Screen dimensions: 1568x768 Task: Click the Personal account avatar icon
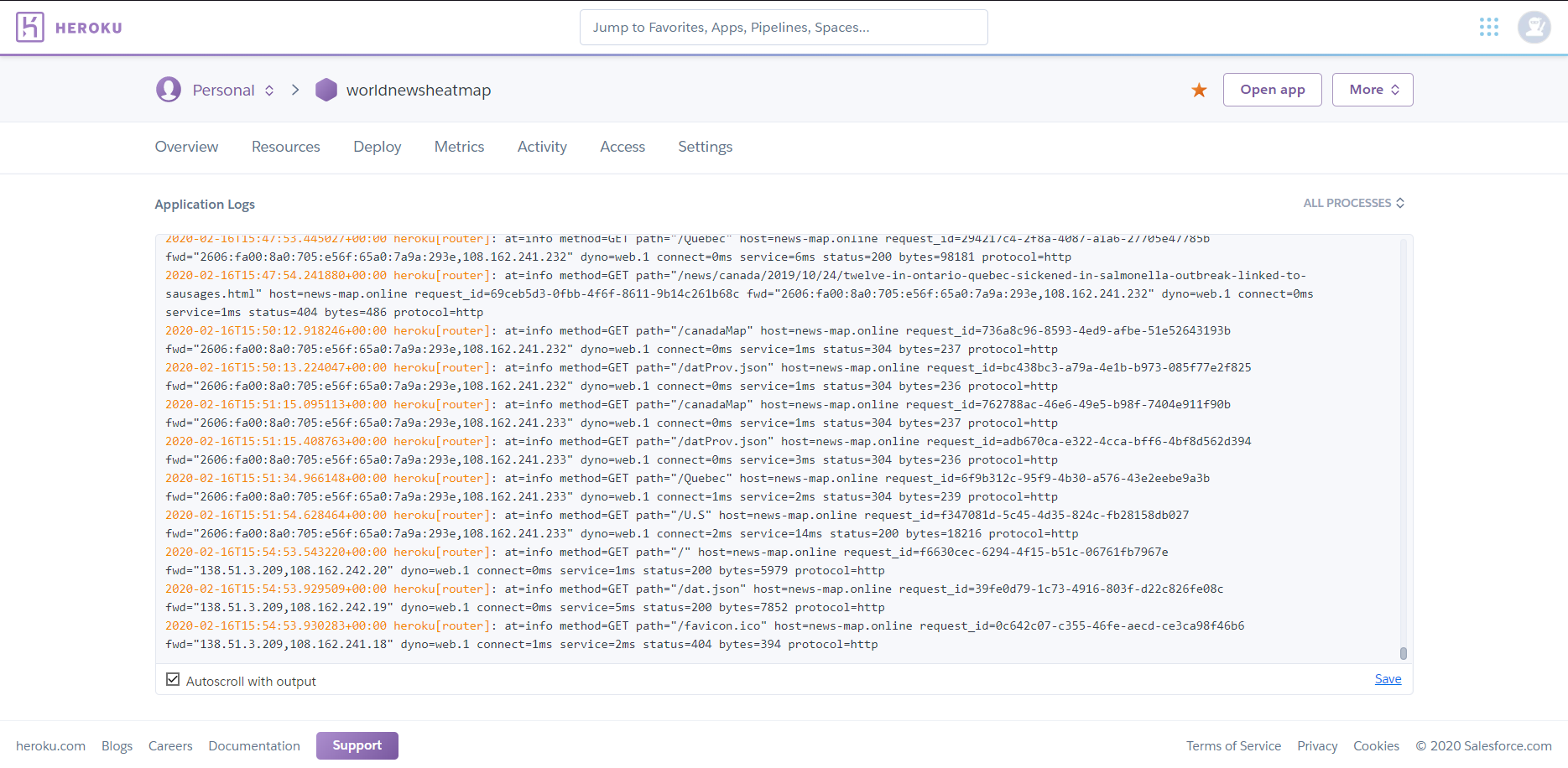pyautogui.click(x=169, y=90)
